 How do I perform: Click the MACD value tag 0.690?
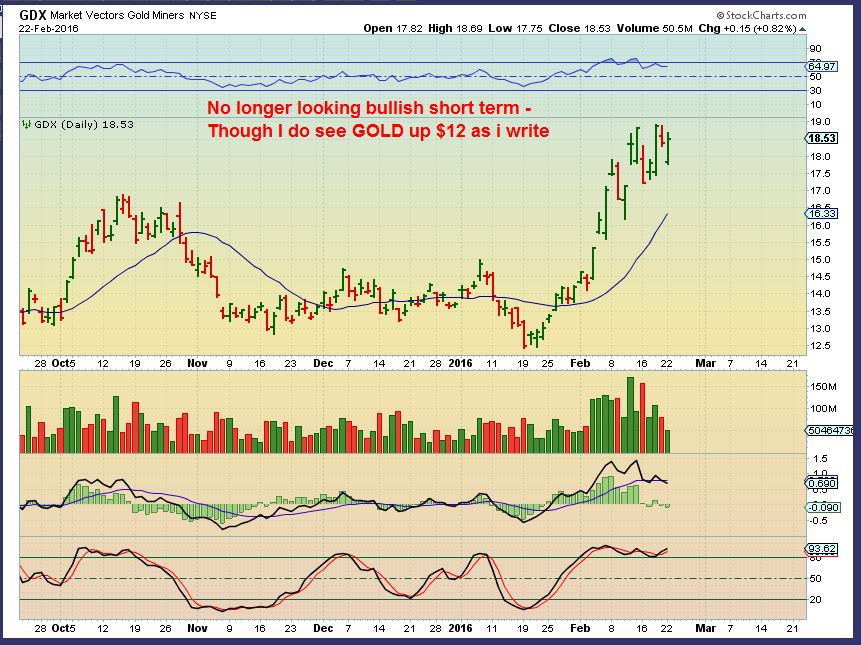pyautogui.click(x=822, y=484)
